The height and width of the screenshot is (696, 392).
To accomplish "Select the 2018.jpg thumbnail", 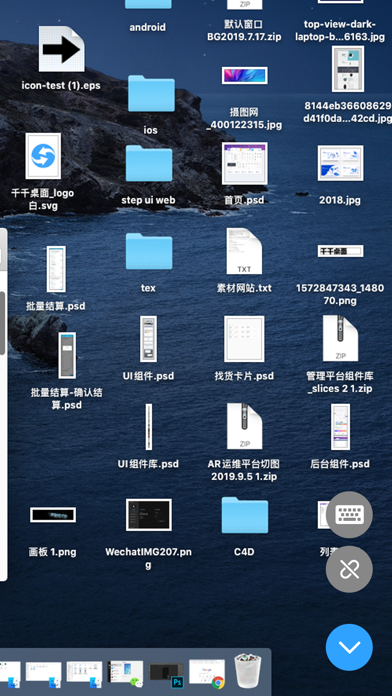I will coord(341,163).
